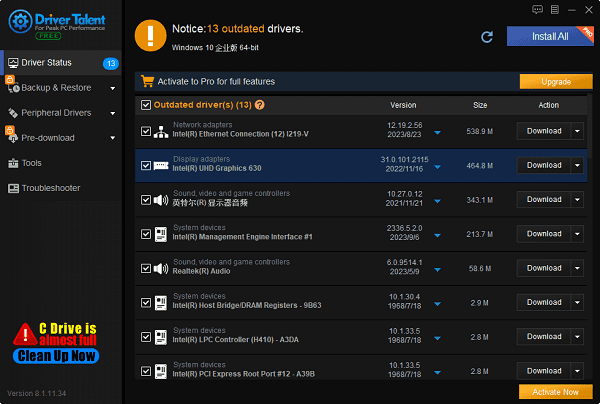Open Peripheral Drivers section
The width and height of the screenshot is (600, 404).
[61, 113]
